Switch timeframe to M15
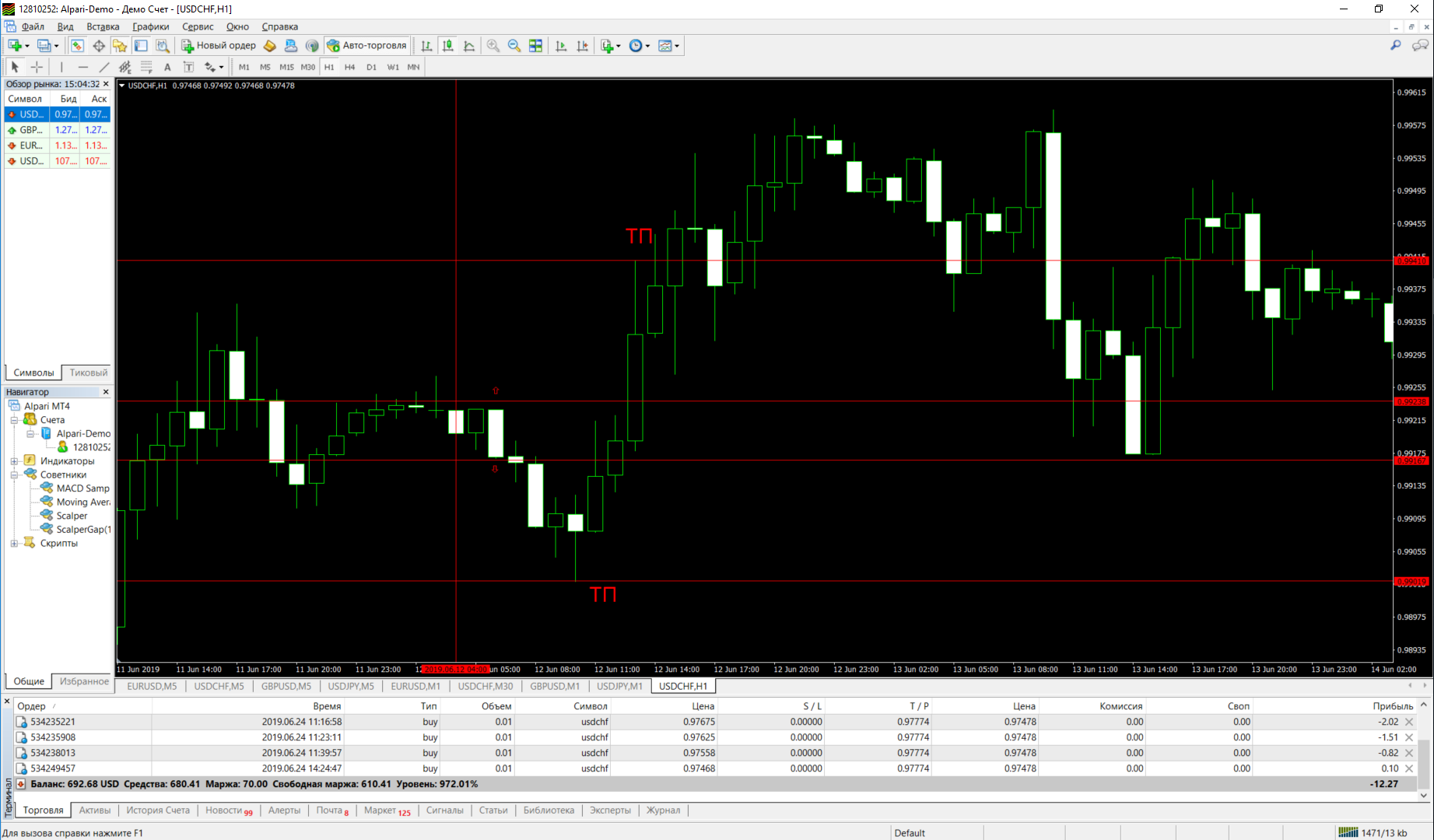This screenshot has width=1434, height=840. tap(286, 67)
